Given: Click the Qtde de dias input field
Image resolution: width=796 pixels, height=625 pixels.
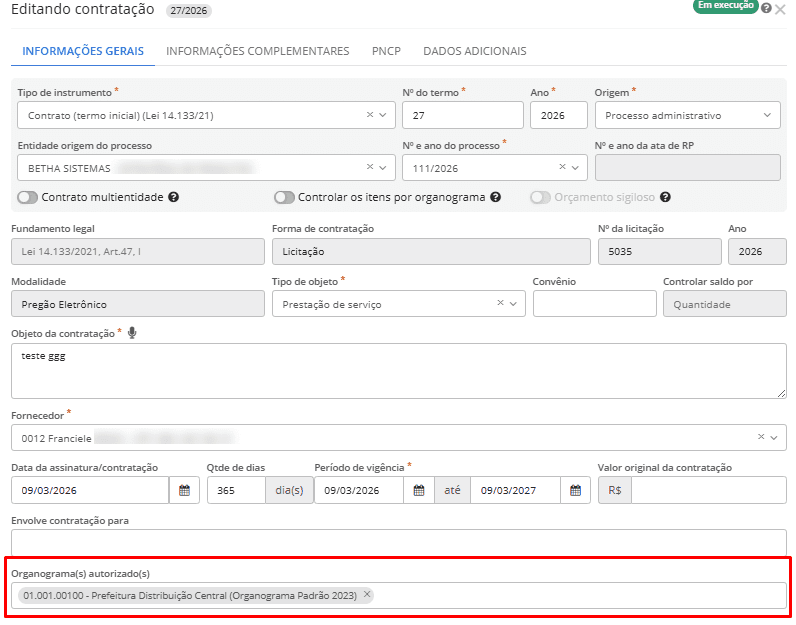Looking at the screenshot, I should click(235, 490).
